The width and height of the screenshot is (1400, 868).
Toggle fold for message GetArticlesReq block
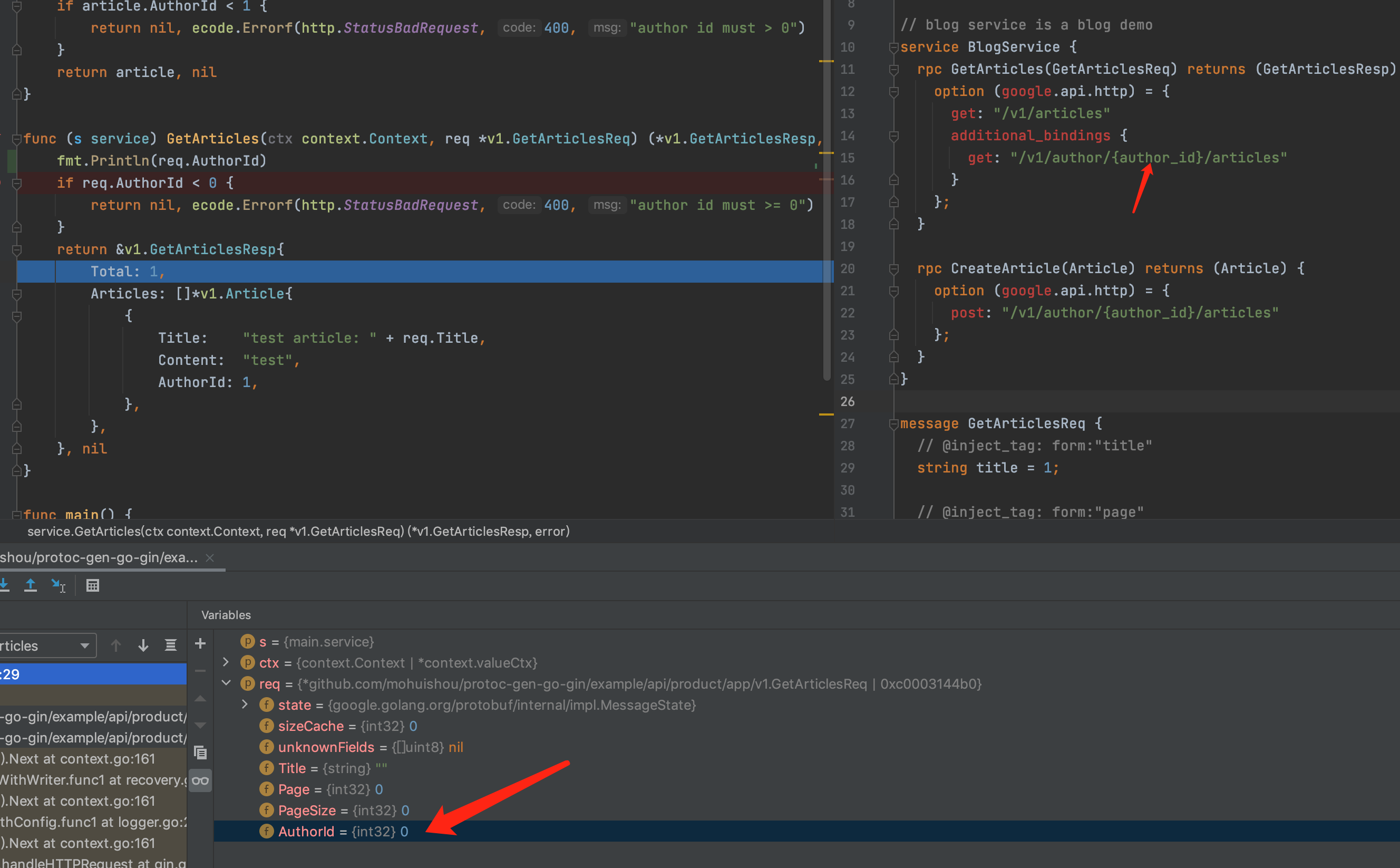point(893,423)
